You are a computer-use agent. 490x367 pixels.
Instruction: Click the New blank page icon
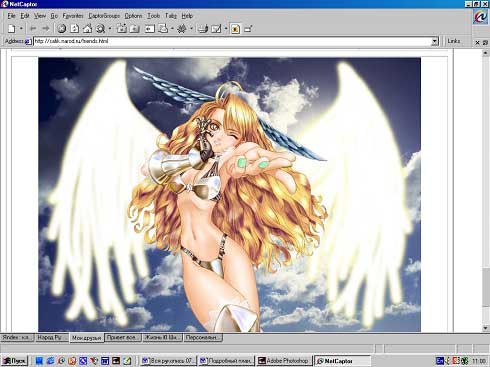(x=12, y=29)
